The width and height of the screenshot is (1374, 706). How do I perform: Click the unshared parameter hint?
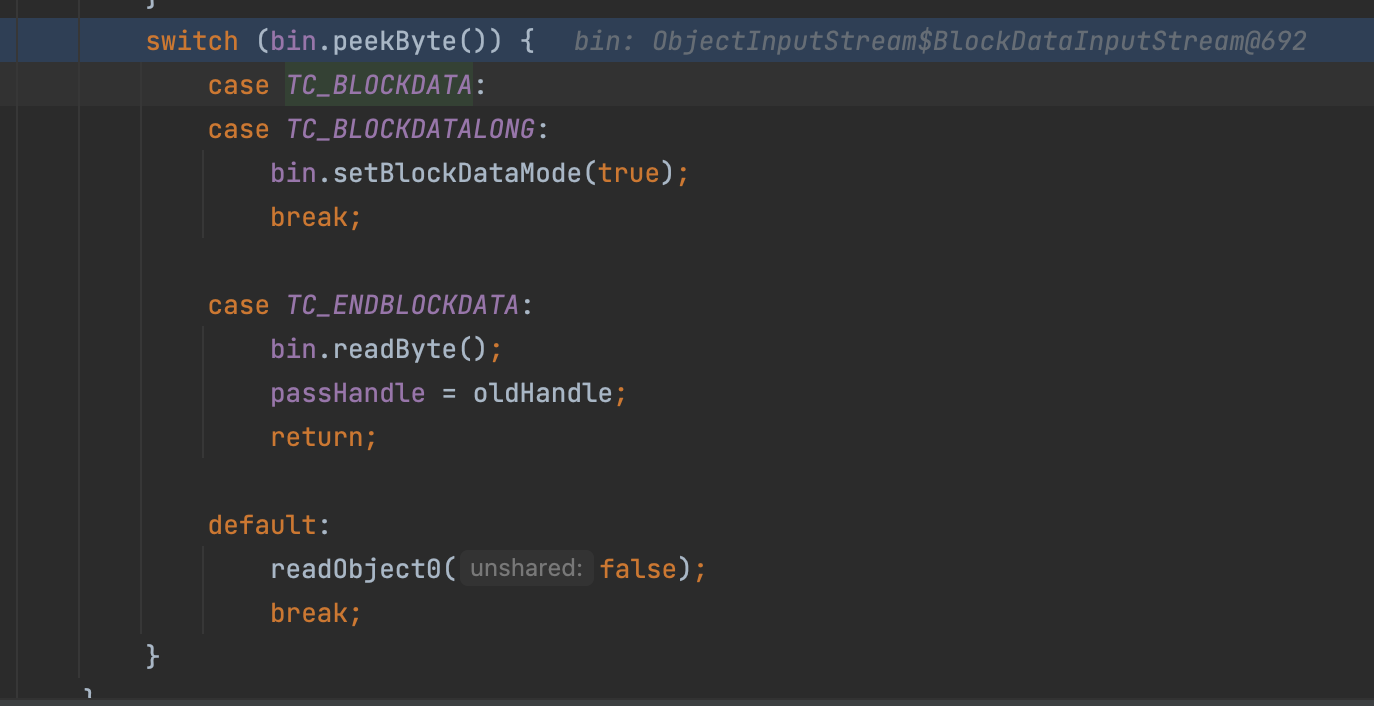[526, 569]
